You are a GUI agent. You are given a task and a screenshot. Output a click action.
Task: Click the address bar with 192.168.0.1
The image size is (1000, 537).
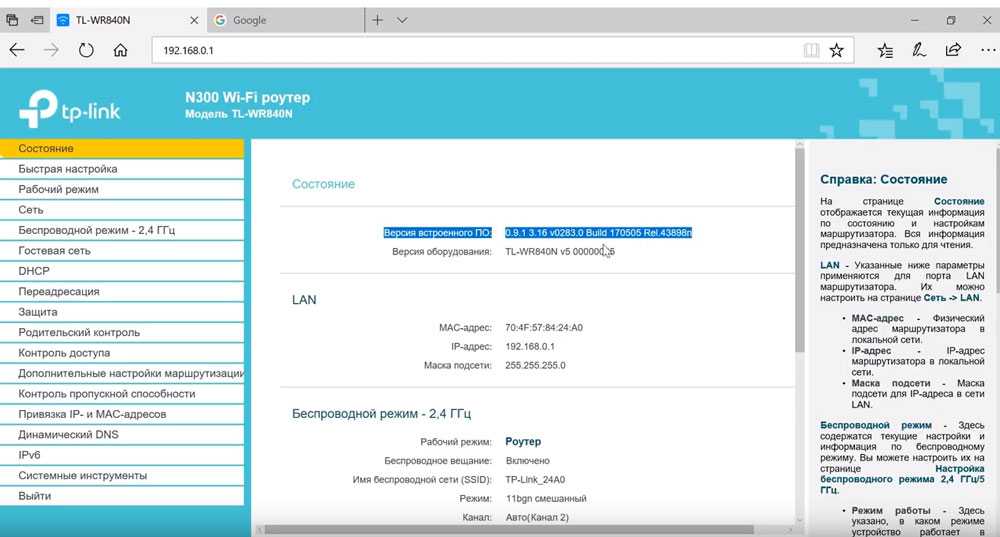470,49
